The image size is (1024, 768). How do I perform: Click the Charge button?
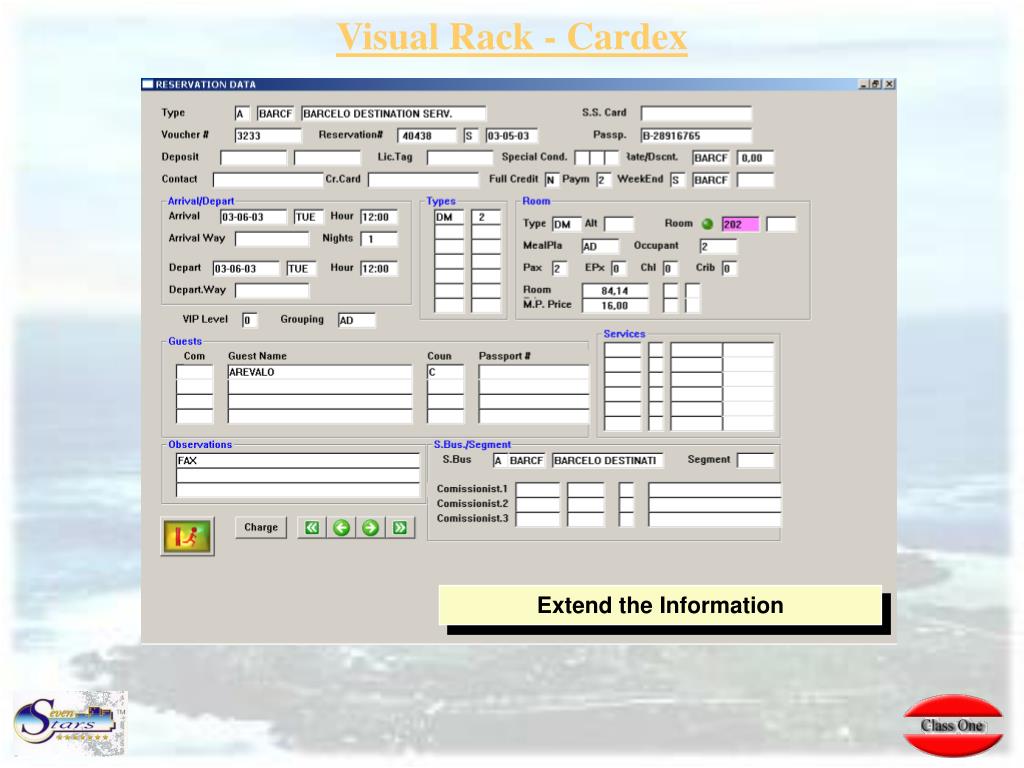pyautogui.click(x=261, y=528)
